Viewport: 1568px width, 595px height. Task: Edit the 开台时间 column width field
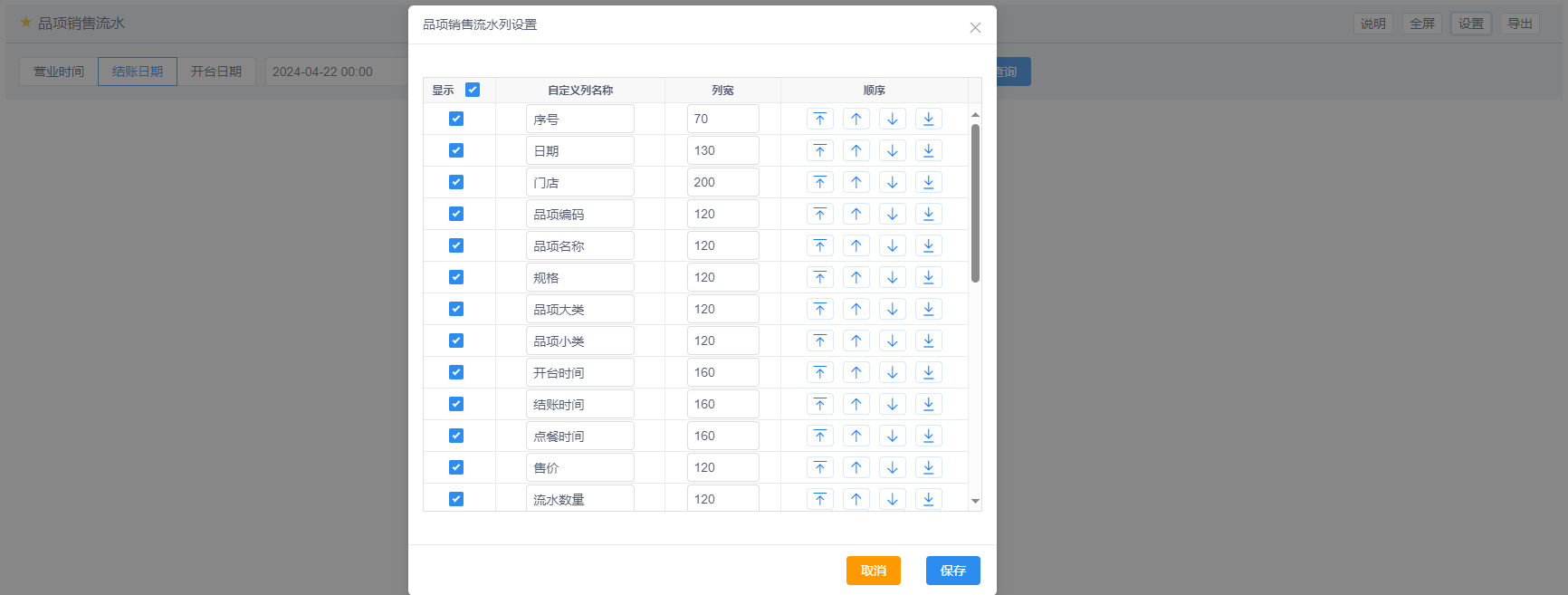point(723,372)
